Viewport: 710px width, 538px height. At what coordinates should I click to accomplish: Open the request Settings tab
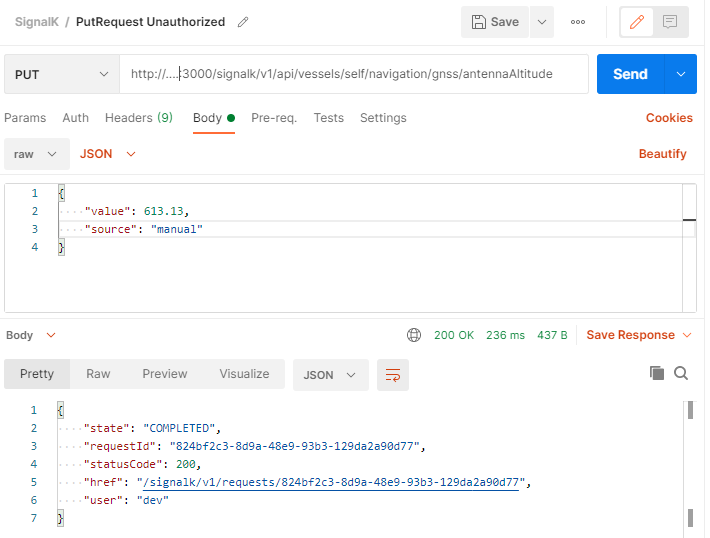[x=383, y=118]
